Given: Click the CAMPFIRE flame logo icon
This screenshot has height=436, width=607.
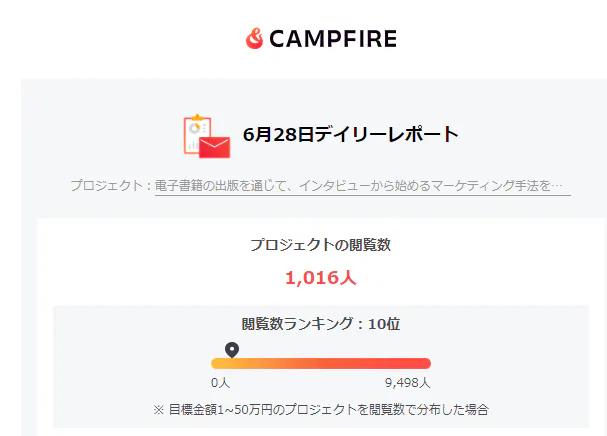Looking at the screenshot, I should point(254,39).
